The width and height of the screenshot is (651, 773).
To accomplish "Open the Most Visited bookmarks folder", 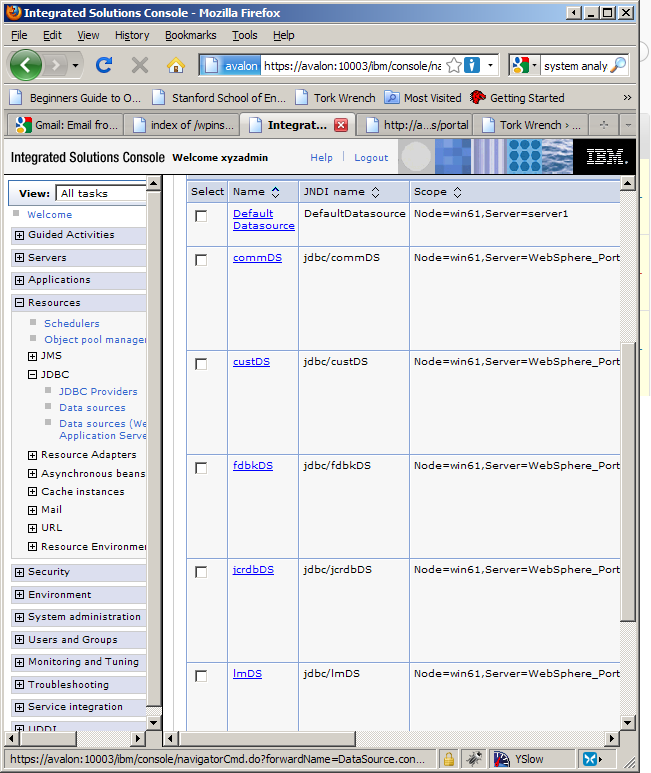I will (423, 98).
